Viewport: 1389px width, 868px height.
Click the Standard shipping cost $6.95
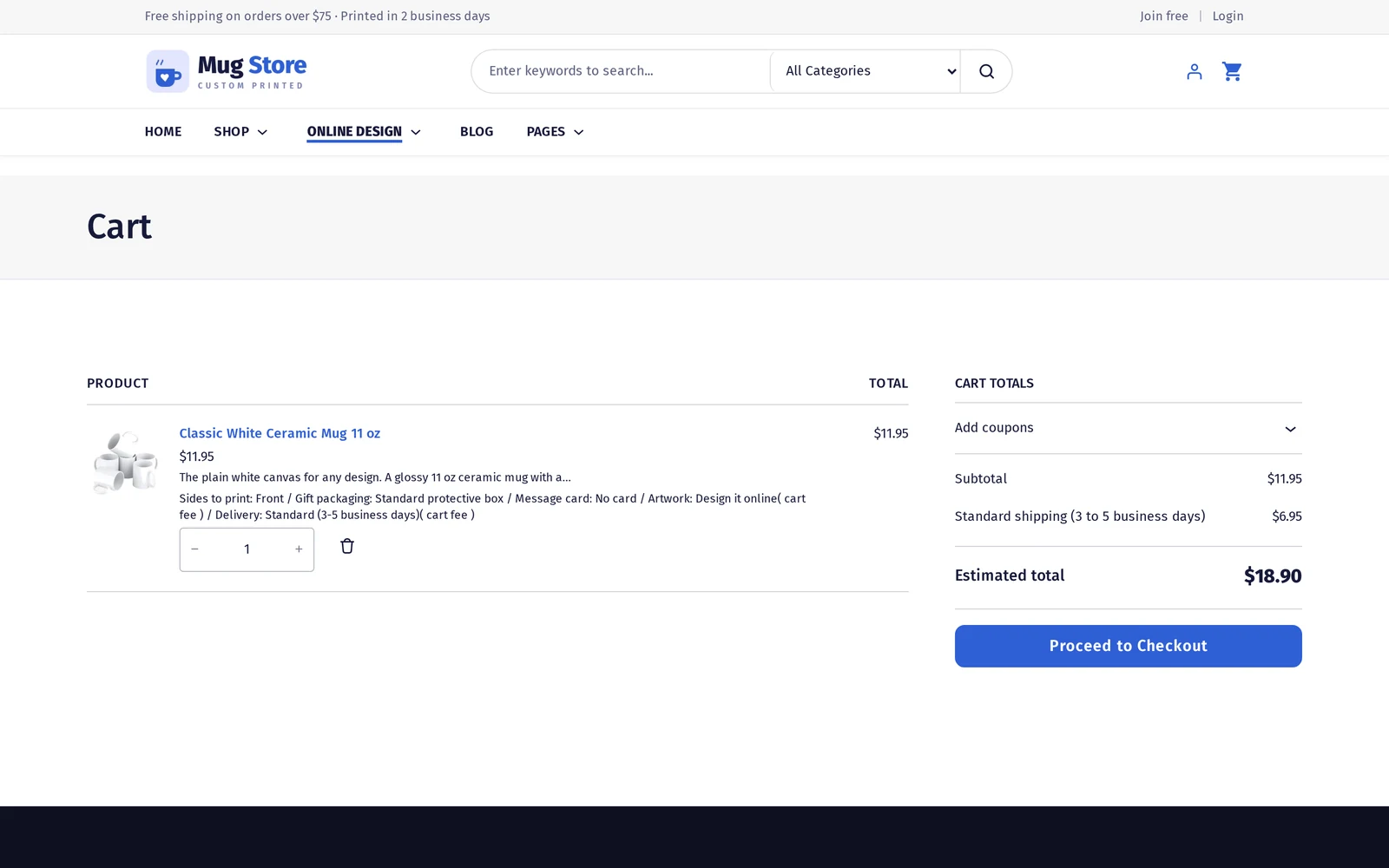click(1287, 516)
